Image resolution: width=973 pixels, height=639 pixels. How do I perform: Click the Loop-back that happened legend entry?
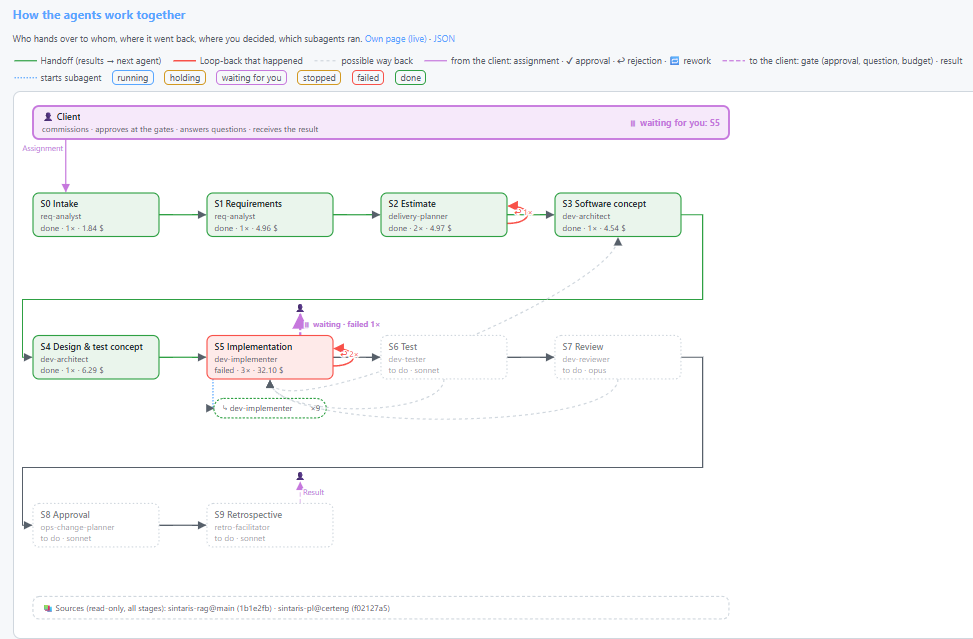238,61
